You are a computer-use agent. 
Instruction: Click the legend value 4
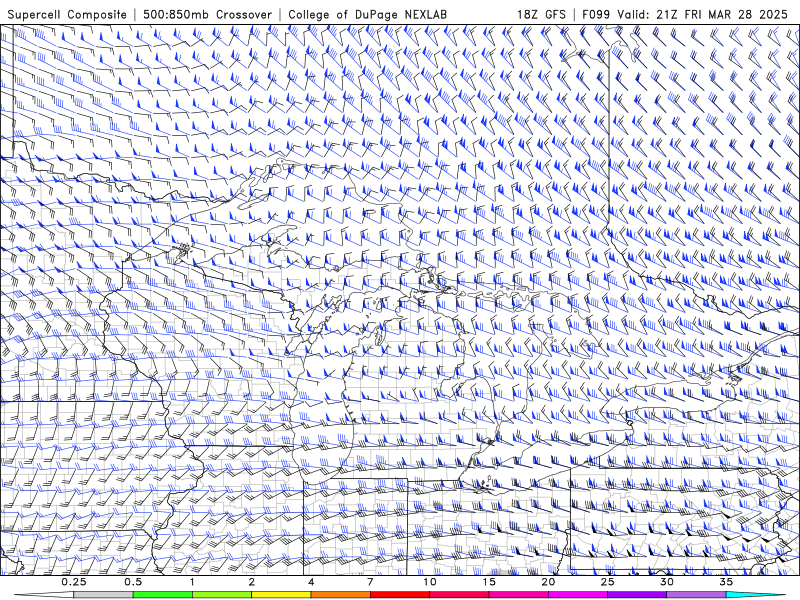pos(311,582)
